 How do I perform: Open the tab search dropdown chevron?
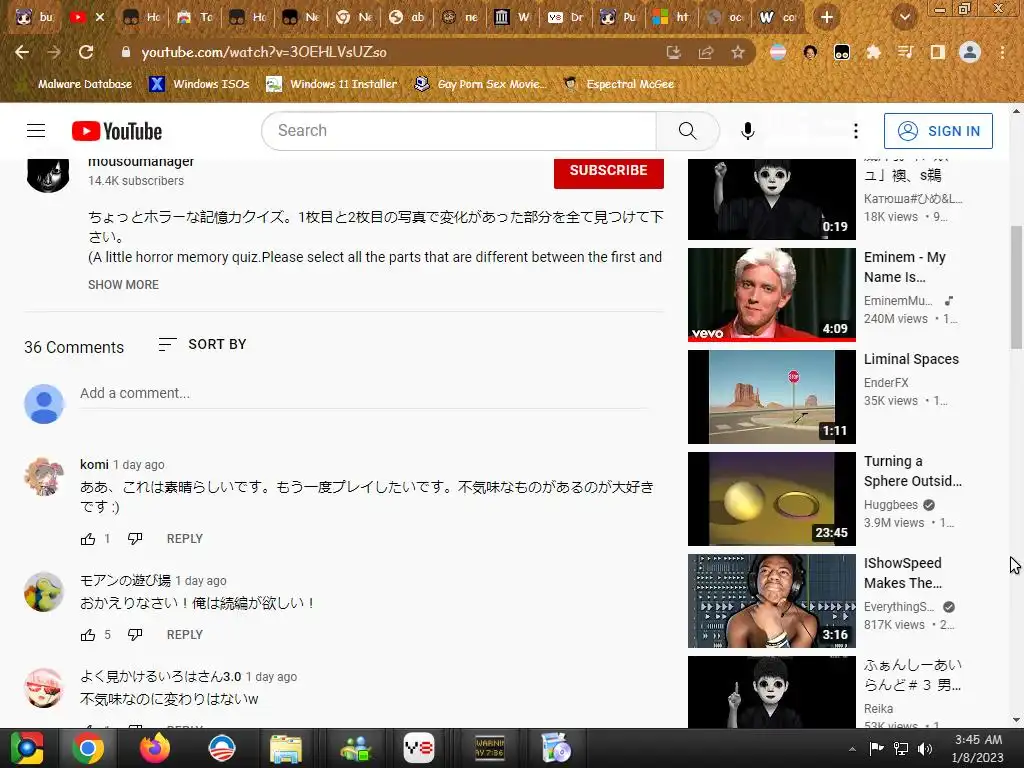pyautogui.click(x=904, y=18)
